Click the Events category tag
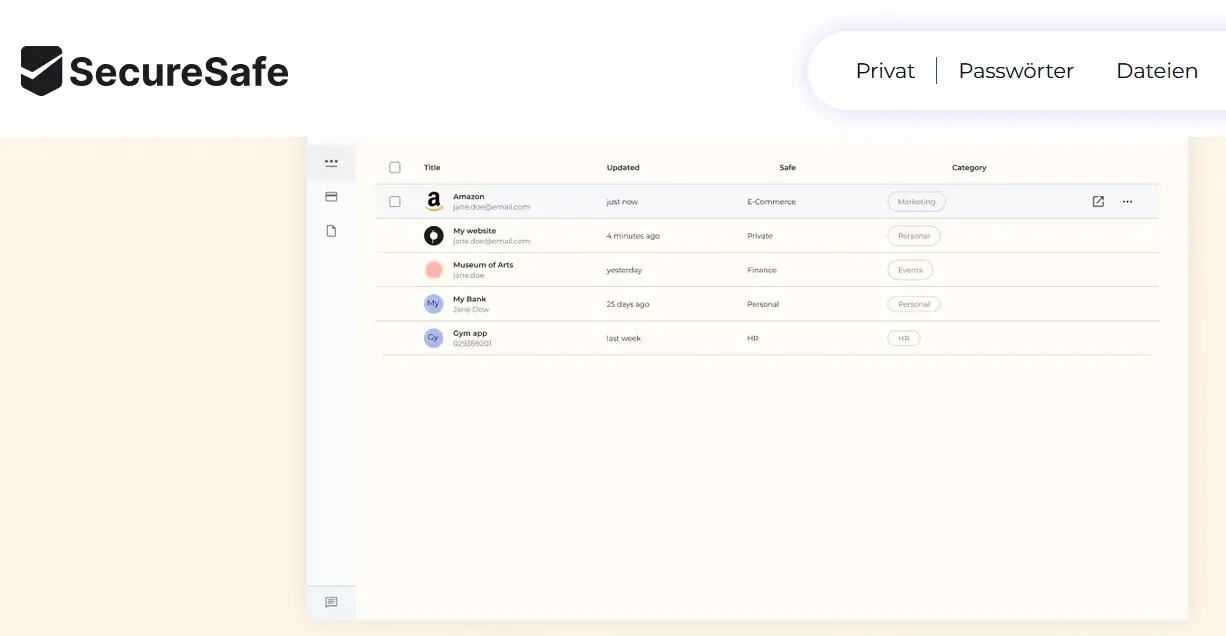The image size is (1226, 636). click(910, 270)
